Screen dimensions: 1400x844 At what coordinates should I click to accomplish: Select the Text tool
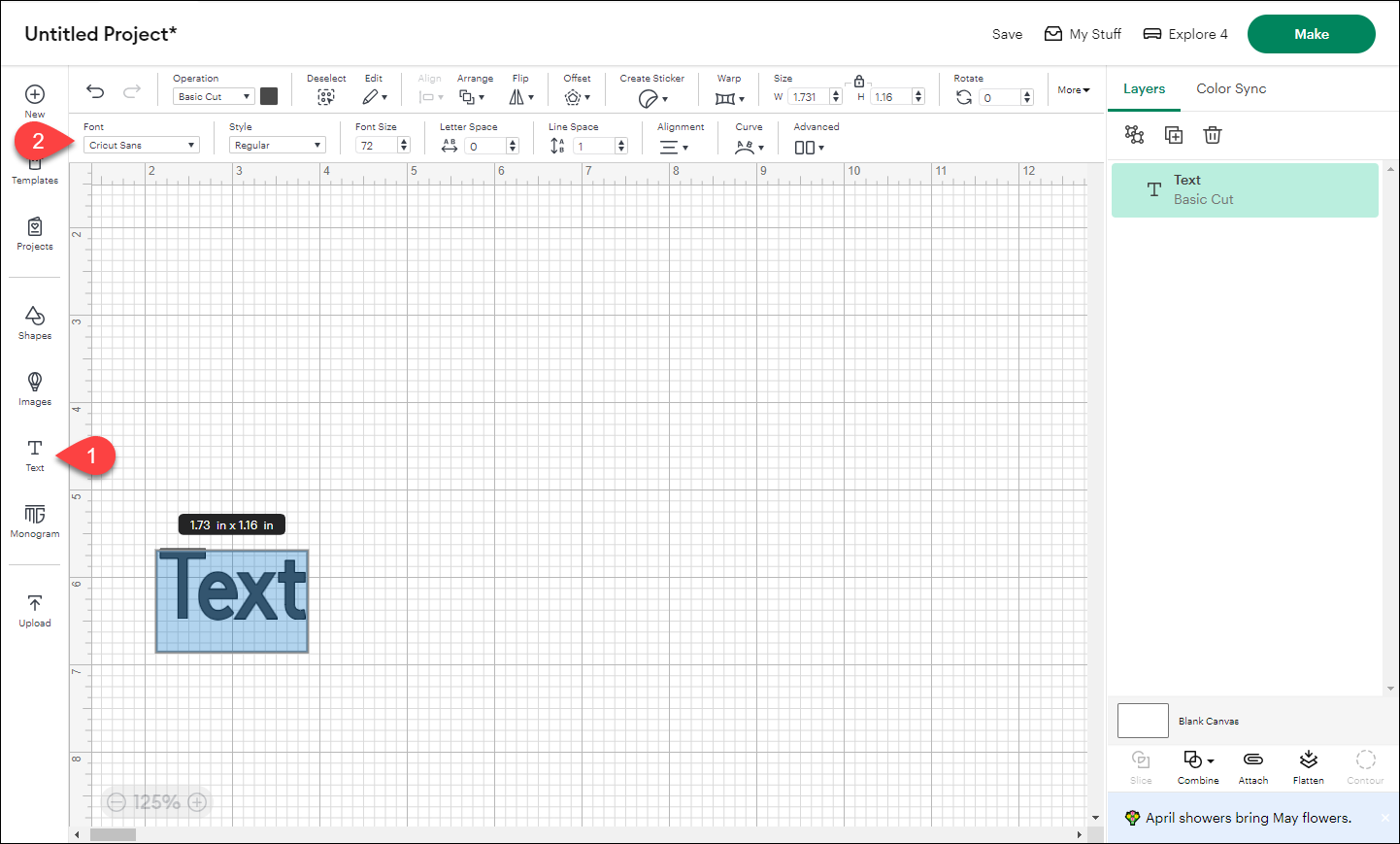pyautogui.click(x=34, y=455)
